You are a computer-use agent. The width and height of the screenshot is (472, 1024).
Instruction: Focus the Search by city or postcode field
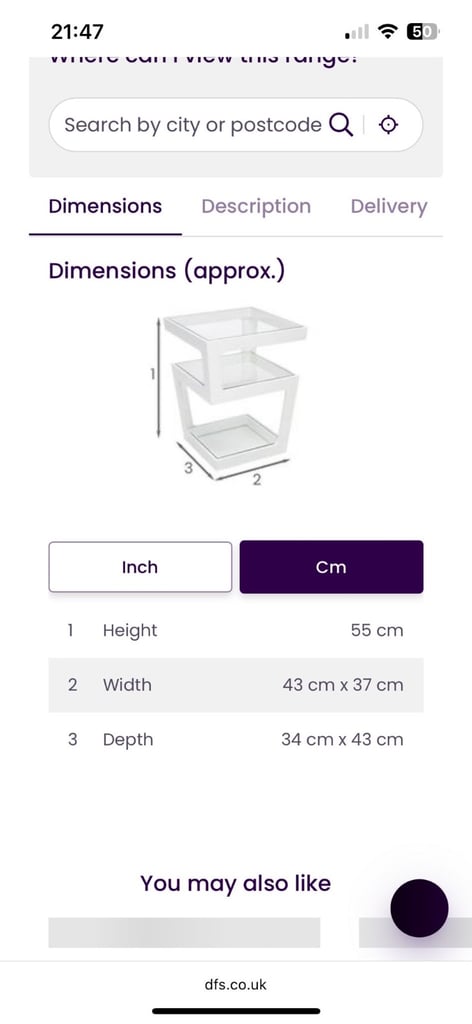pyautogui.click(x=193, y=125)
